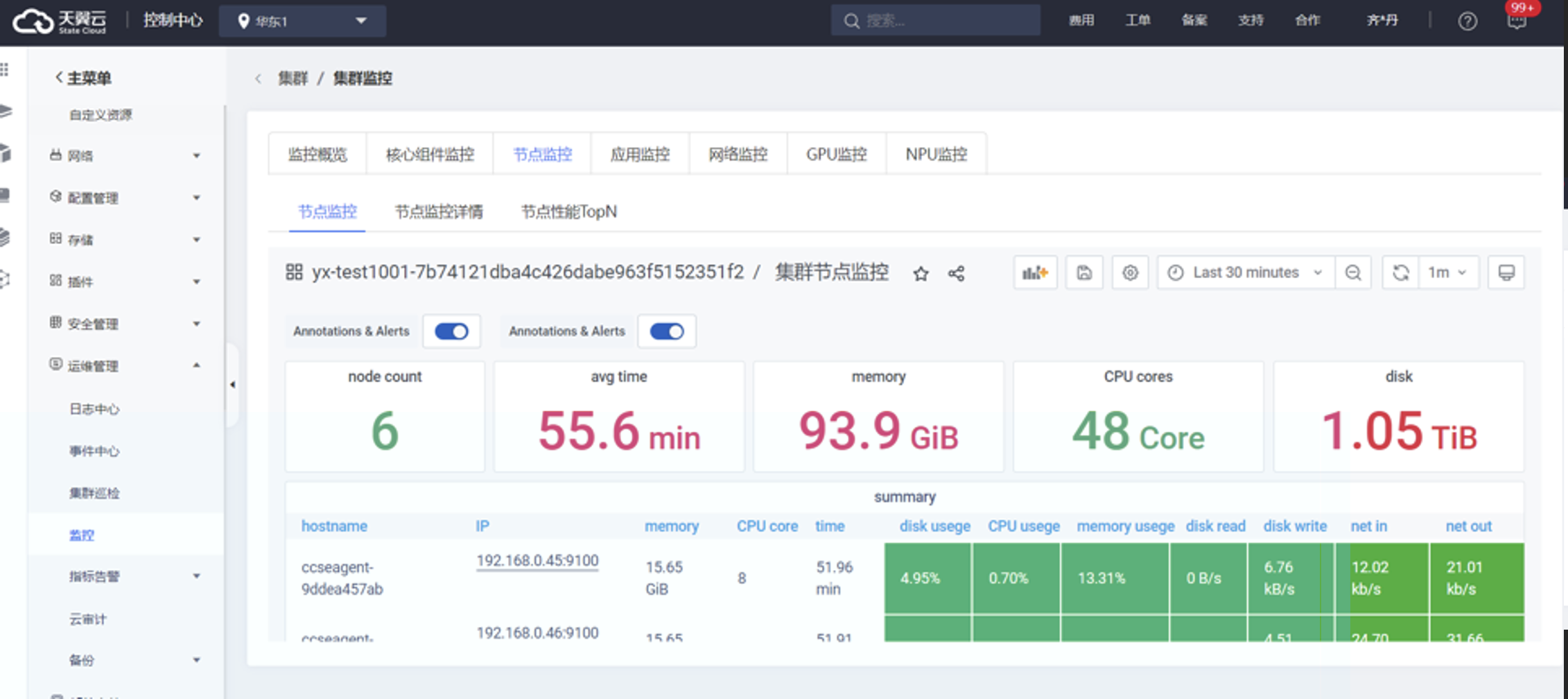Click the monitor view mode icon
Screen dimensions: 1568x699
[1506, 273]
